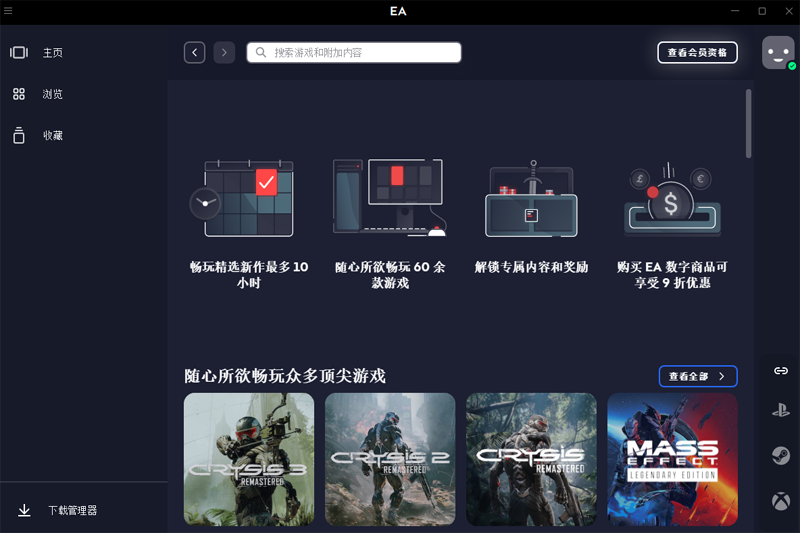This screenshot has height=533, width=800.
Task: Open the Steam connection icon
Action: tap(780, 456)
